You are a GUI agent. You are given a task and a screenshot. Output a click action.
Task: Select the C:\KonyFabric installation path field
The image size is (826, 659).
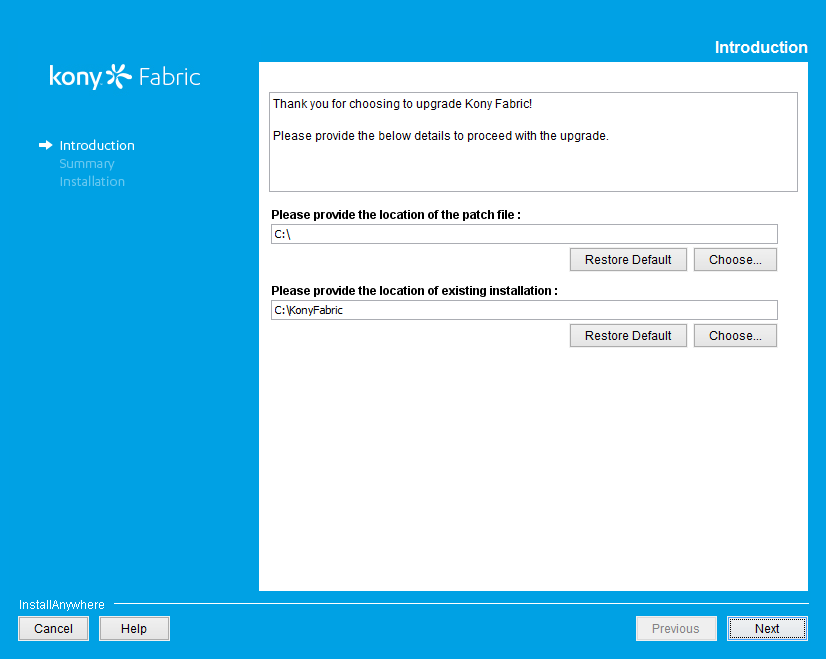point(524,309)
